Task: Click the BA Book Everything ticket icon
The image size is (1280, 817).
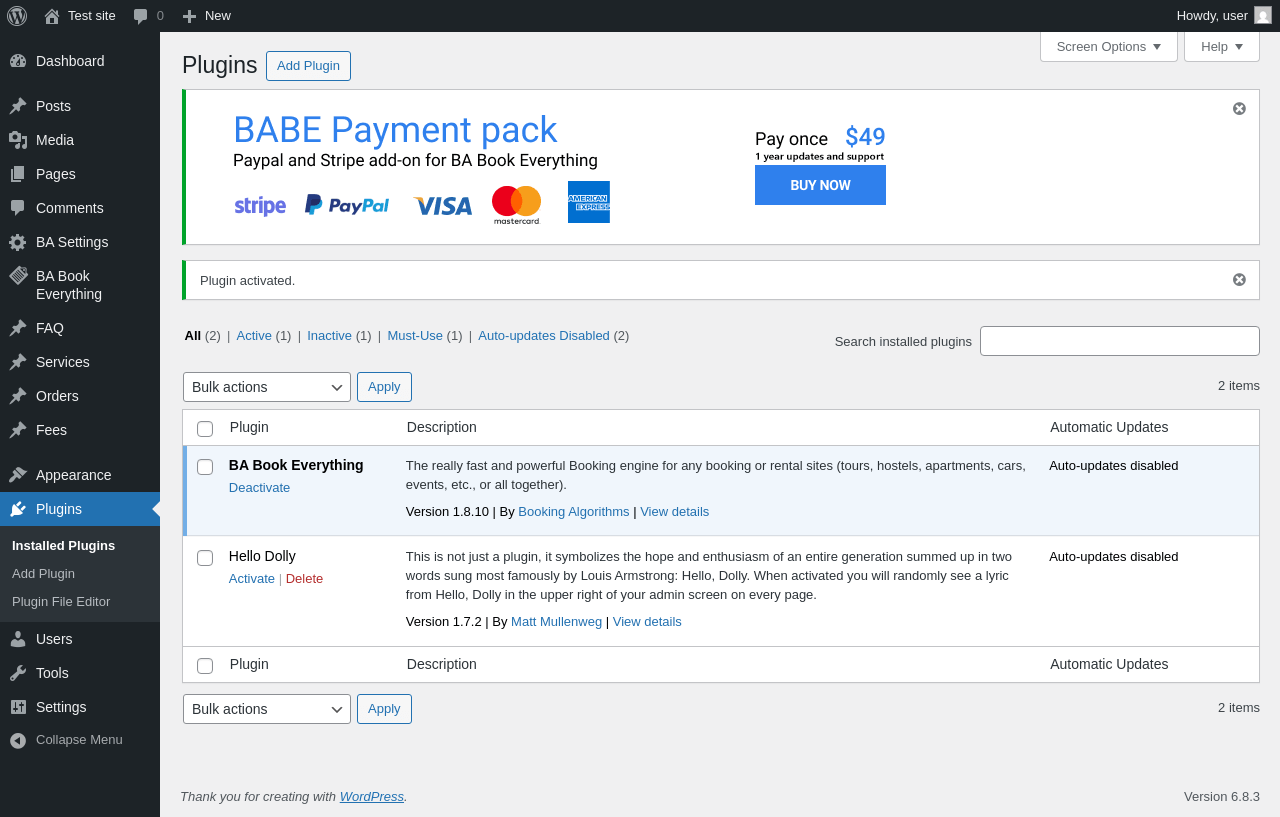Action: 18,276
